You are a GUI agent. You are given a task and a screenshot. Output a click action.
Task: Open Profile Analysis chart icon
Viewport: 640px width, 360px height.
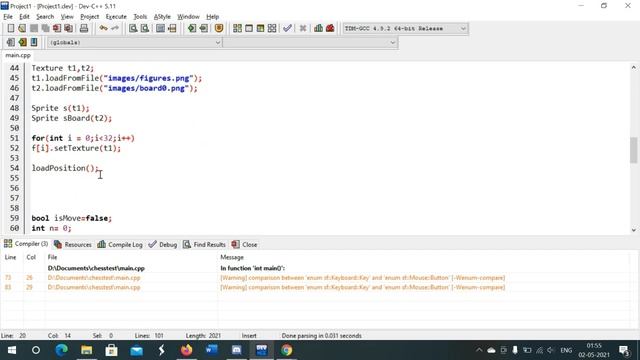pyautogui.click(x=318, y=28)
